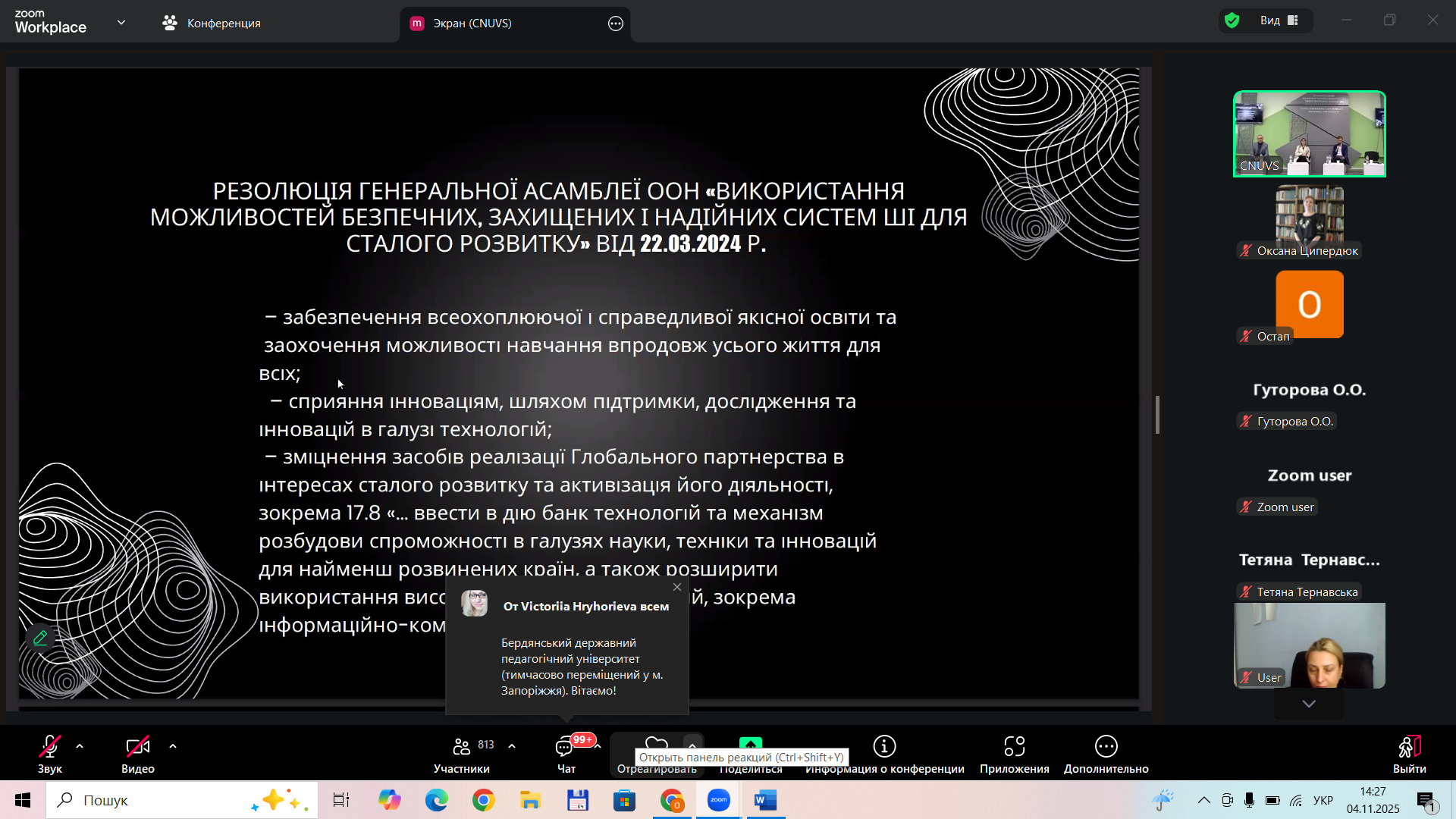Turn on camera with Видео button

point(137,755)
